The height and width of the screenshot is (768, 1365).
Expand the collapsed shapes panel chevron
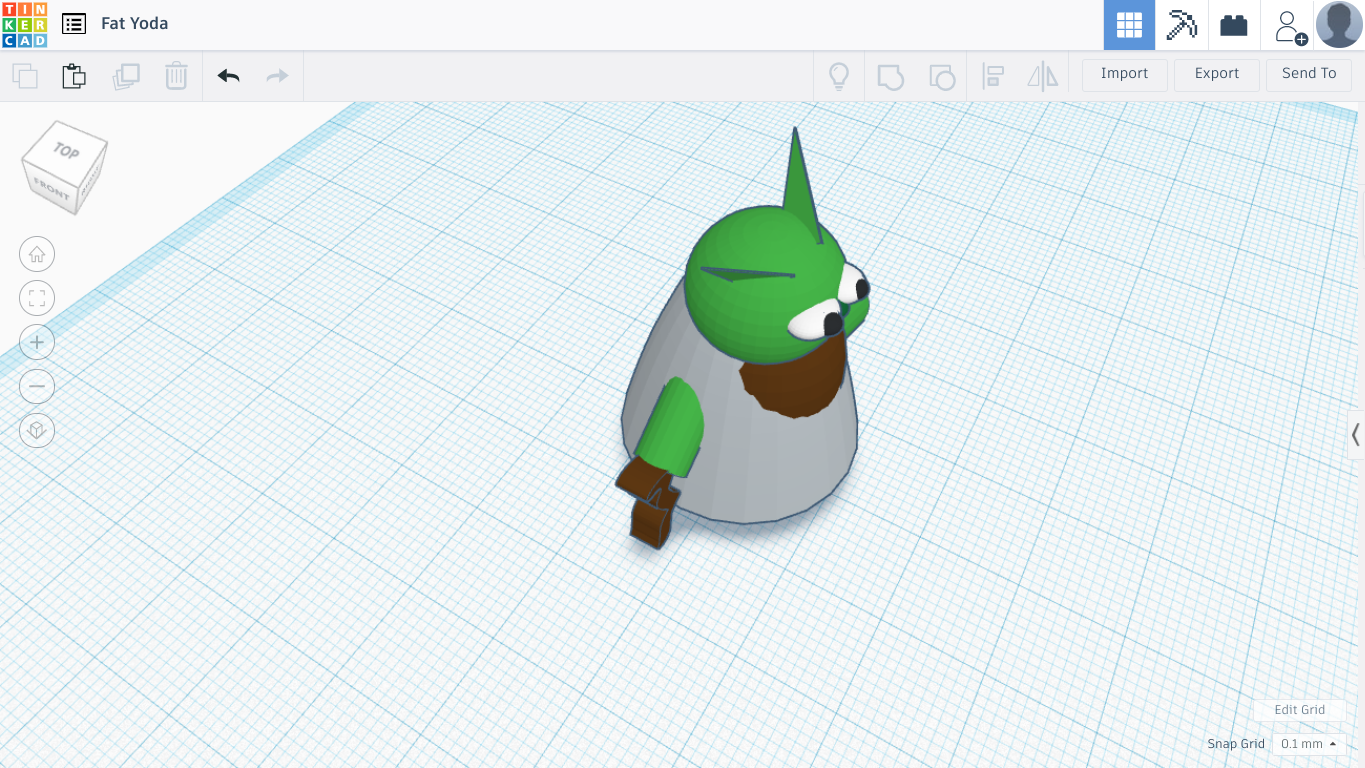click(x=1356, y=434)
